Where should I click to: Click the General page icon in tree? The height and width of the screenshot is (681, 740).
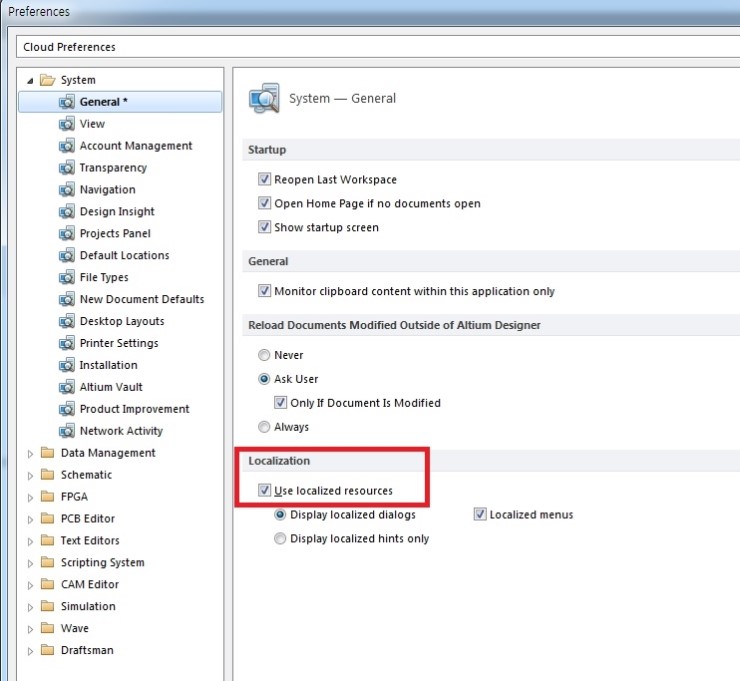67,101
